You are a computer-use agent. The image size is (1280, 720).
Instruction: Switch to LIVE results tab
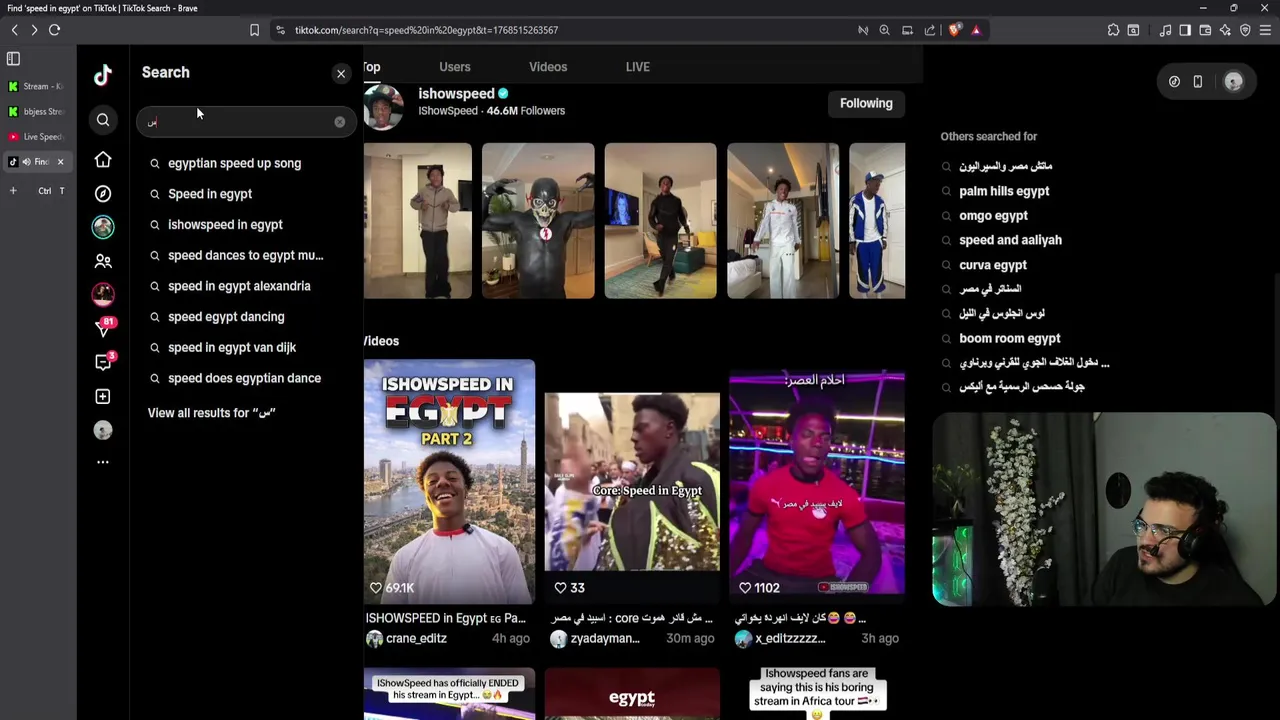point(637,67)
